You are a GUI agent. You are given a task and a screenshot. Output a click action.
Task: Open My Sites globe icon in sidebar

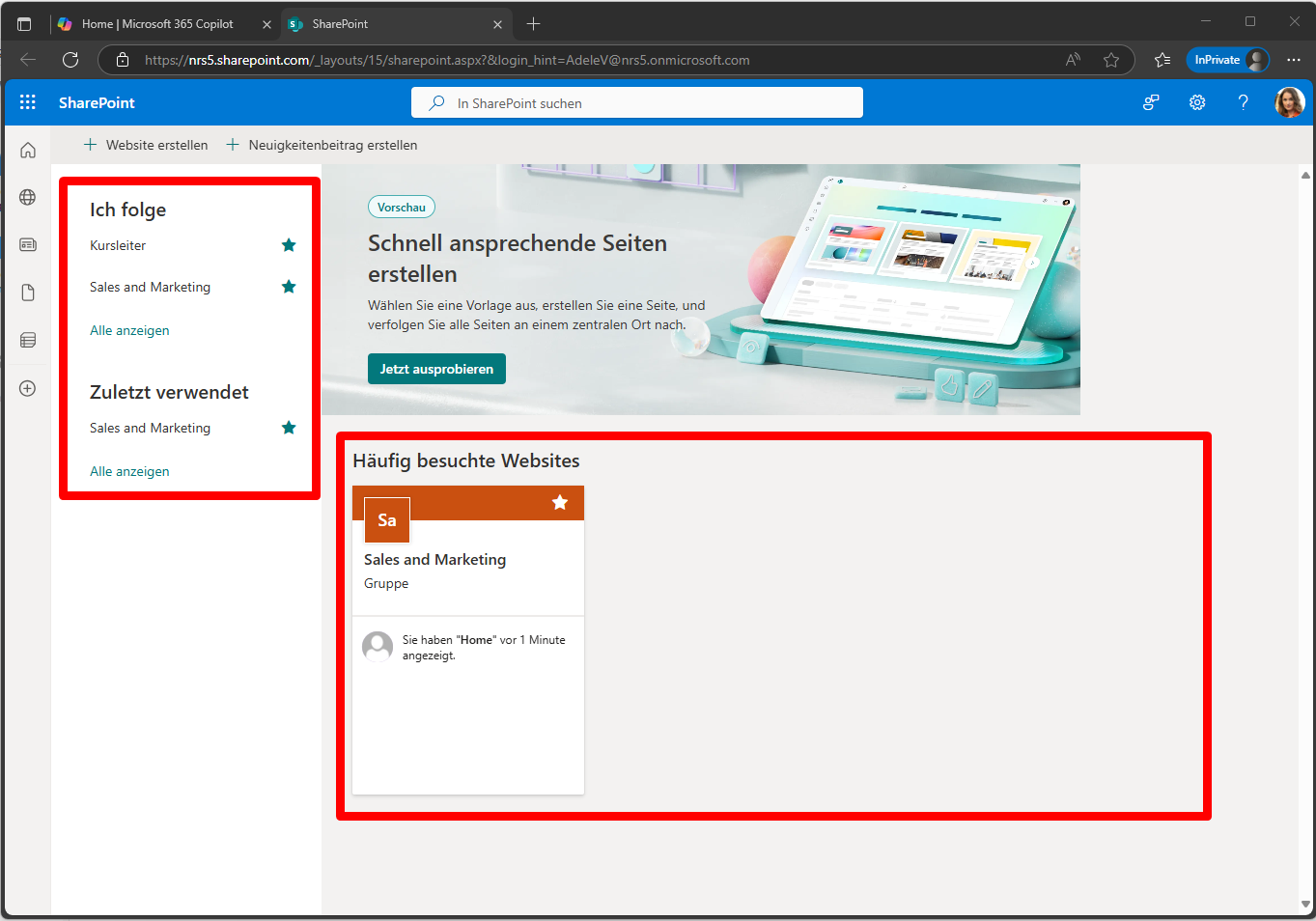tap(28, 197)
